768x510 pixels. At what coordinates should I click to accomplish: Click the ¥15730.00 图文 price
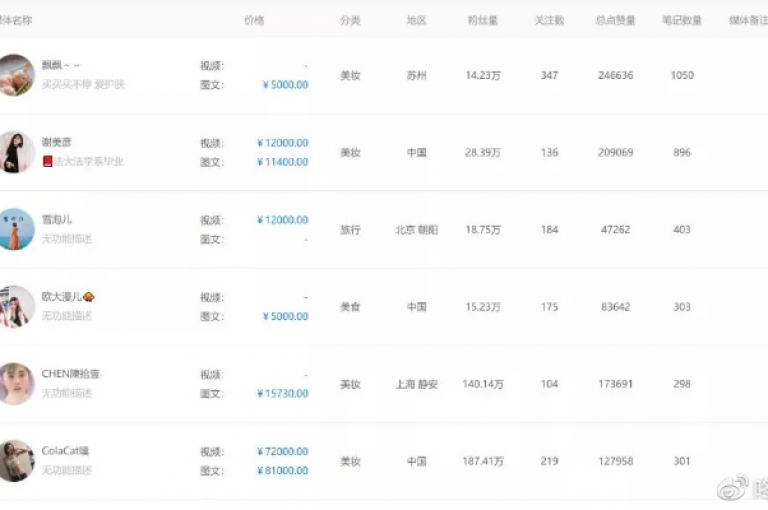click(x=283, y=393)
